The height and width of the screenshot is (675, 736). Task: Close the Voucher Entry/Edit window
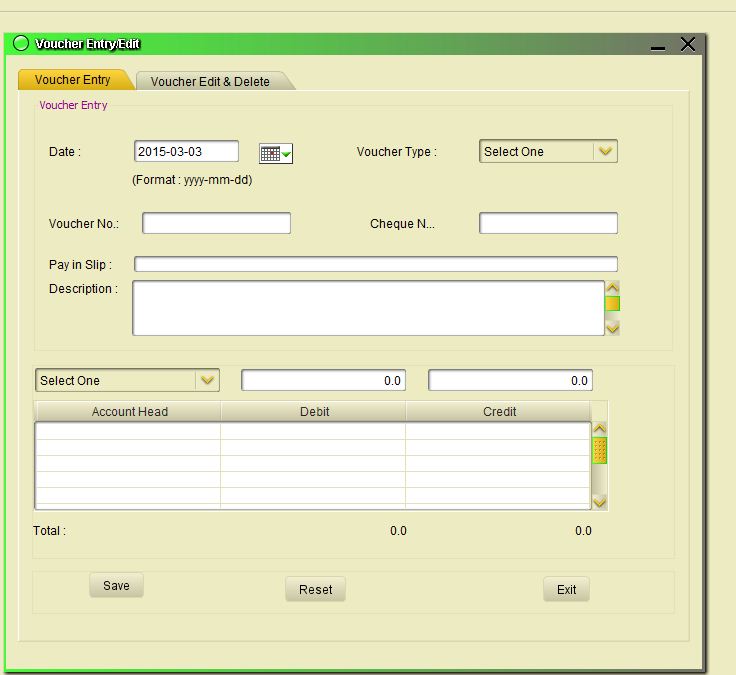(x=687, y=44)
